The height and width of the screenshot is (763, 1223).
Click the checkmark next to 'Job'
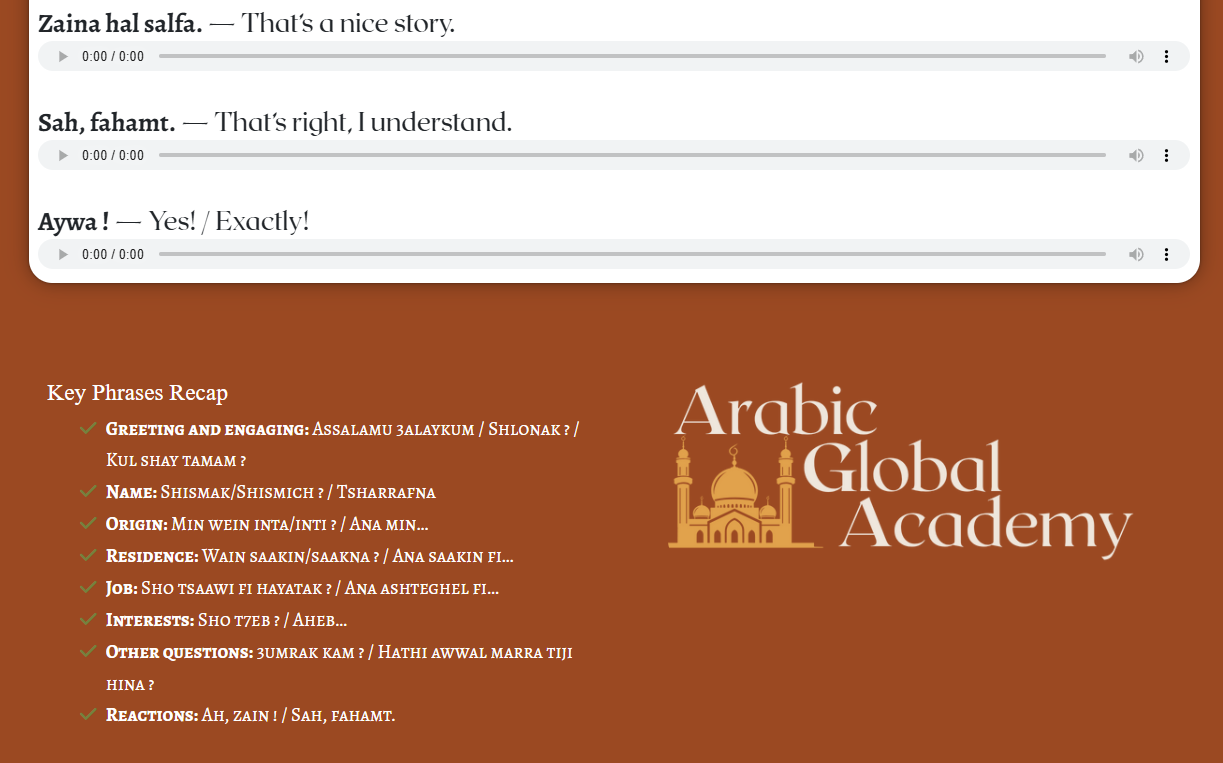pos(88,588)
